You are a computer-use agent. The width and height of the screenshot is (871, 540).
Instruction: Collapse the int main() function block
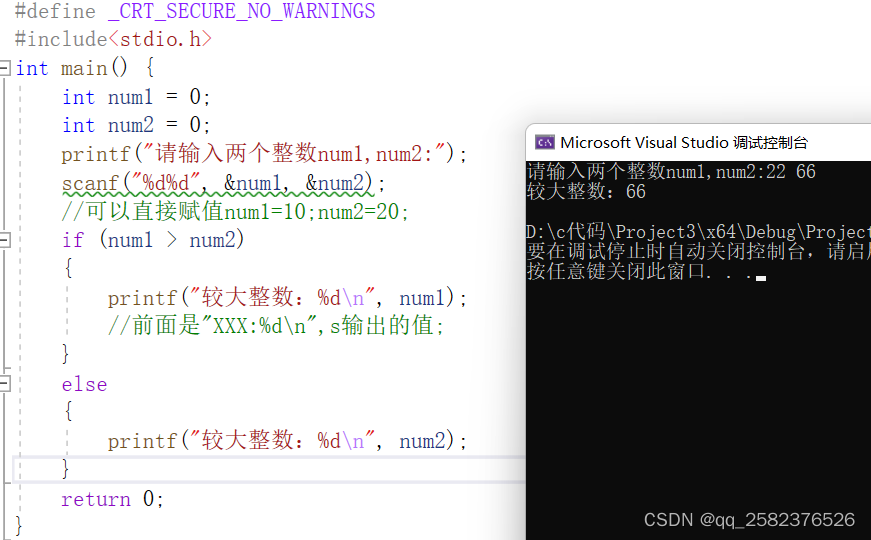(x=4, y=68)
